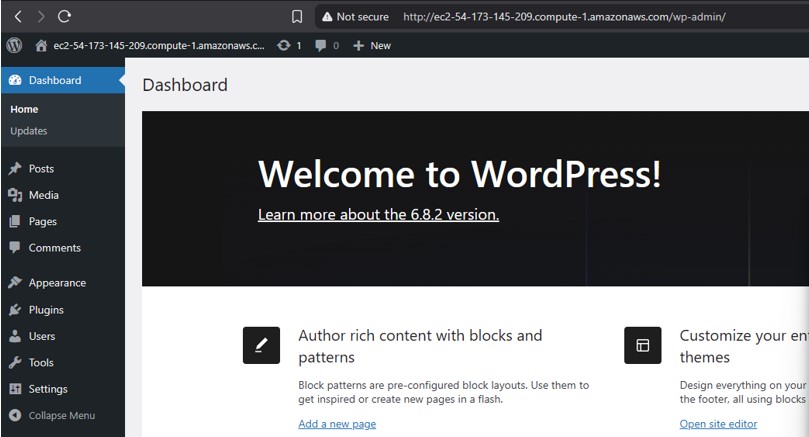
Task: Open the Updates submenu under Dashboard
Action: [x=29, y=131]
